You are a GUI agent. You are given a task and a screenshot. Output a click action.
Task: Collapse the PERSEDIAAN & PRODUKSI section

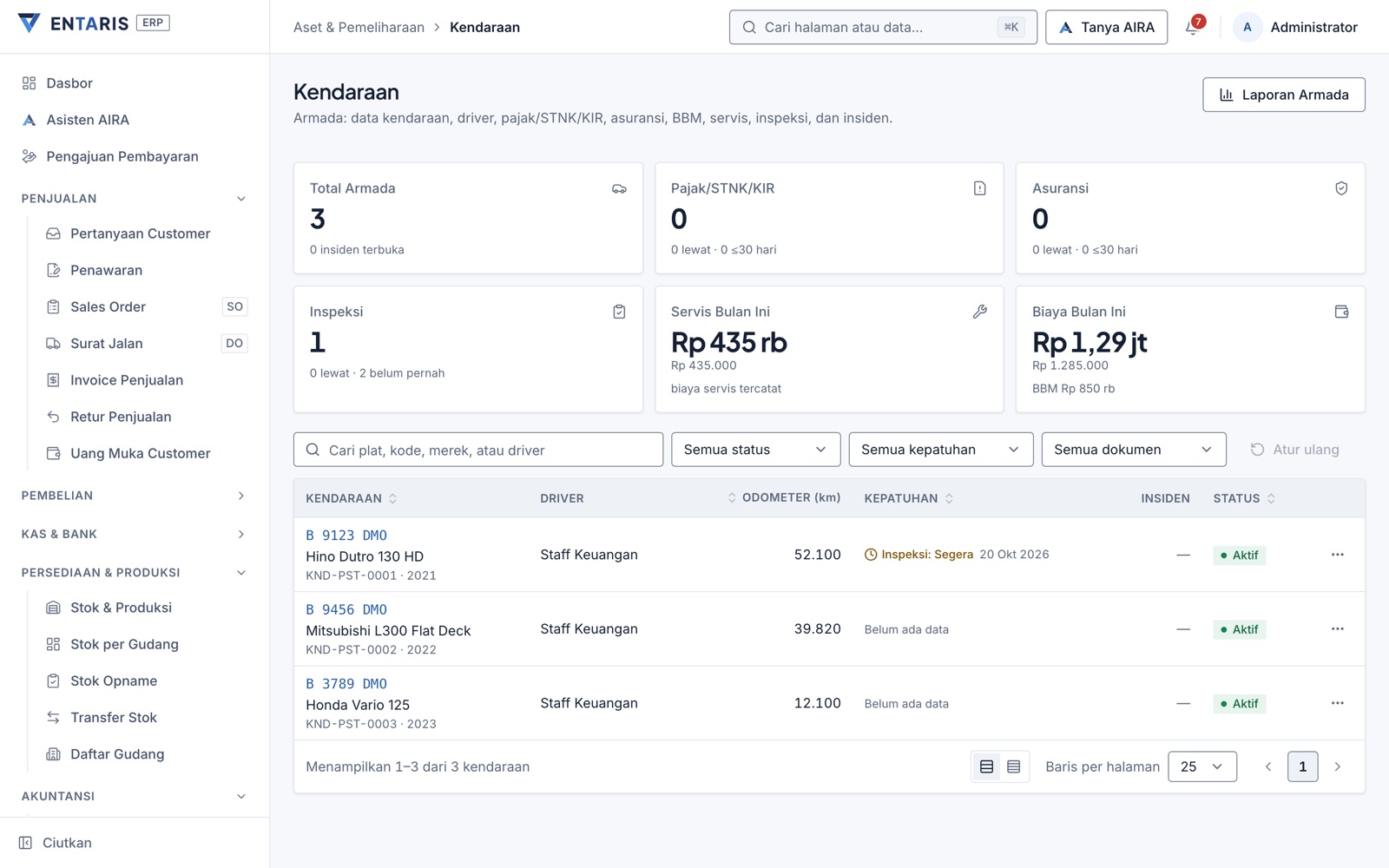click(135, 573)
